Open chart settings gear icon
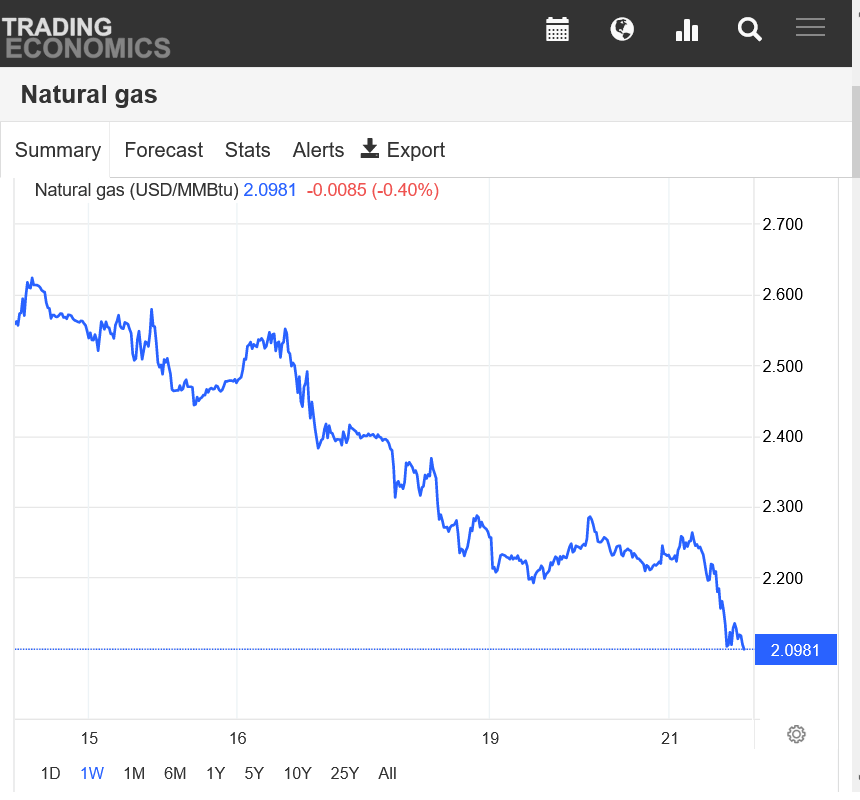Viewport: 860px width, 800px height. 796,734
